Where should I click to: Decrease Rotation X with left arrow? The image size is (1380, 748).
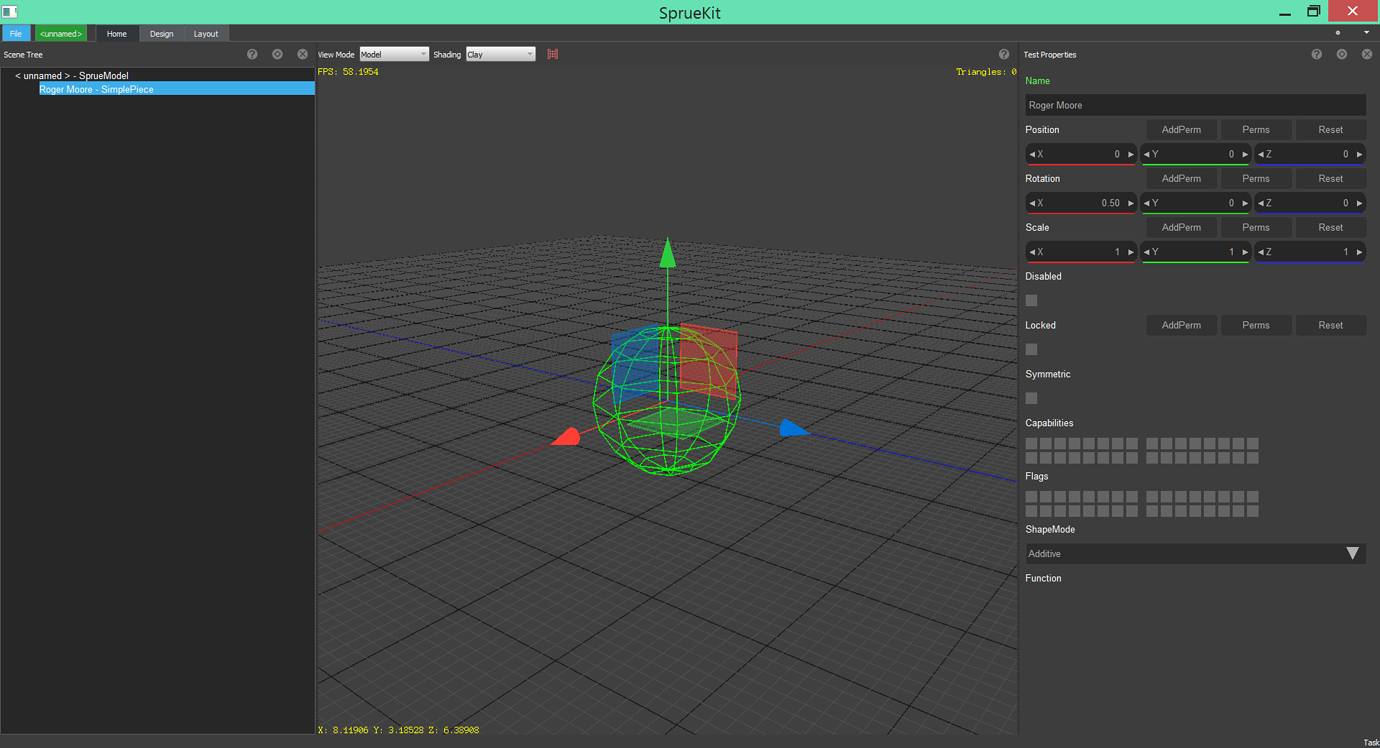click(1032, 203)
